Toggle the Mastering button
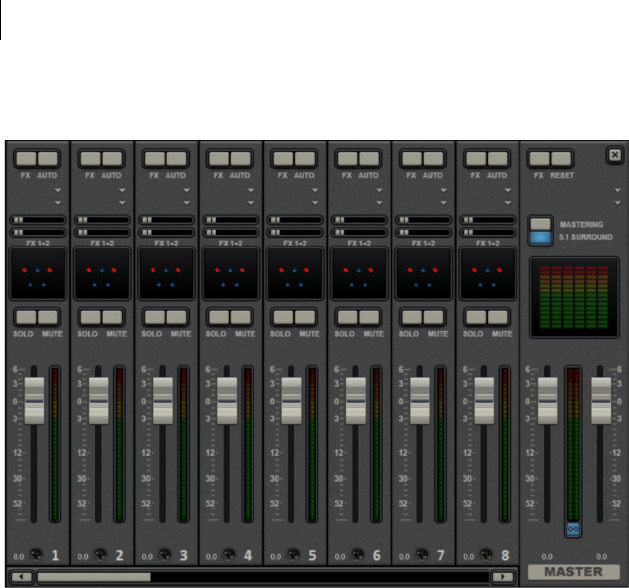This screenshot has width=629, height=588. click(x=540, y=224)
